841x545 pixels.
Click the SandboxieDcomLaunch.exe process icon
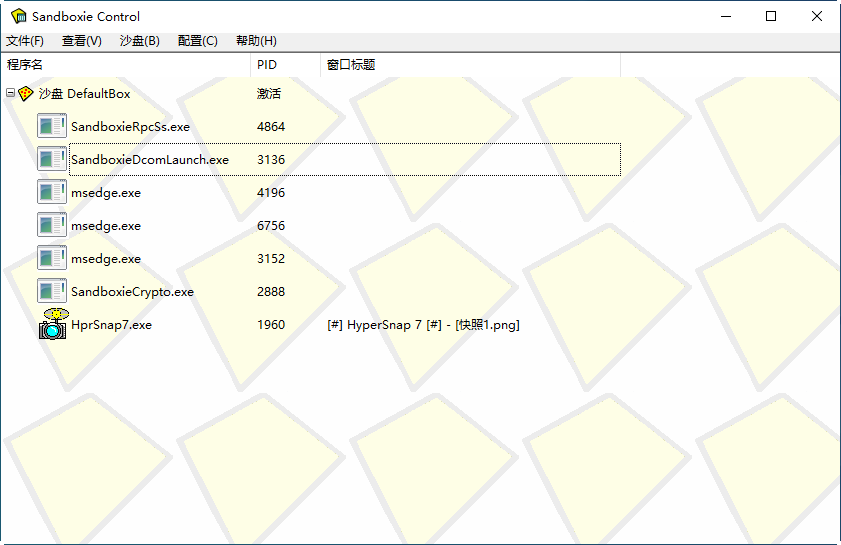(52, 159)
